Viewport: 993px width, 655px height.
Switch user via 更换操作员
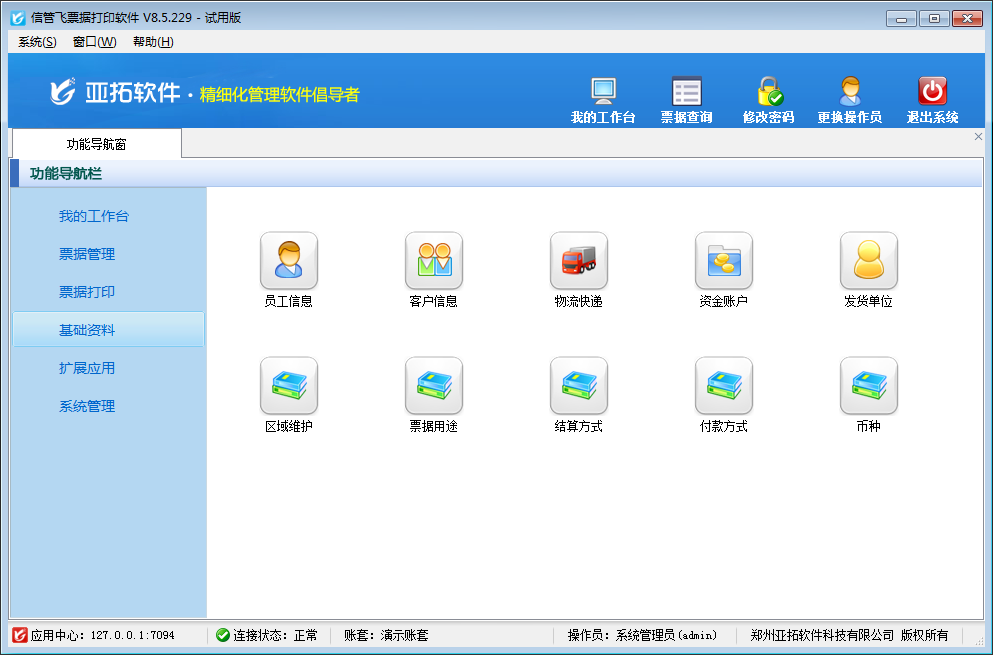coord(849,100)
